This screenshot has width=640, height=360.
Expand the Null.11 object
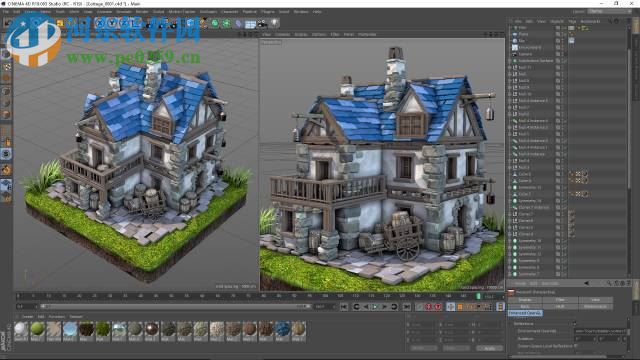(510, 68)
